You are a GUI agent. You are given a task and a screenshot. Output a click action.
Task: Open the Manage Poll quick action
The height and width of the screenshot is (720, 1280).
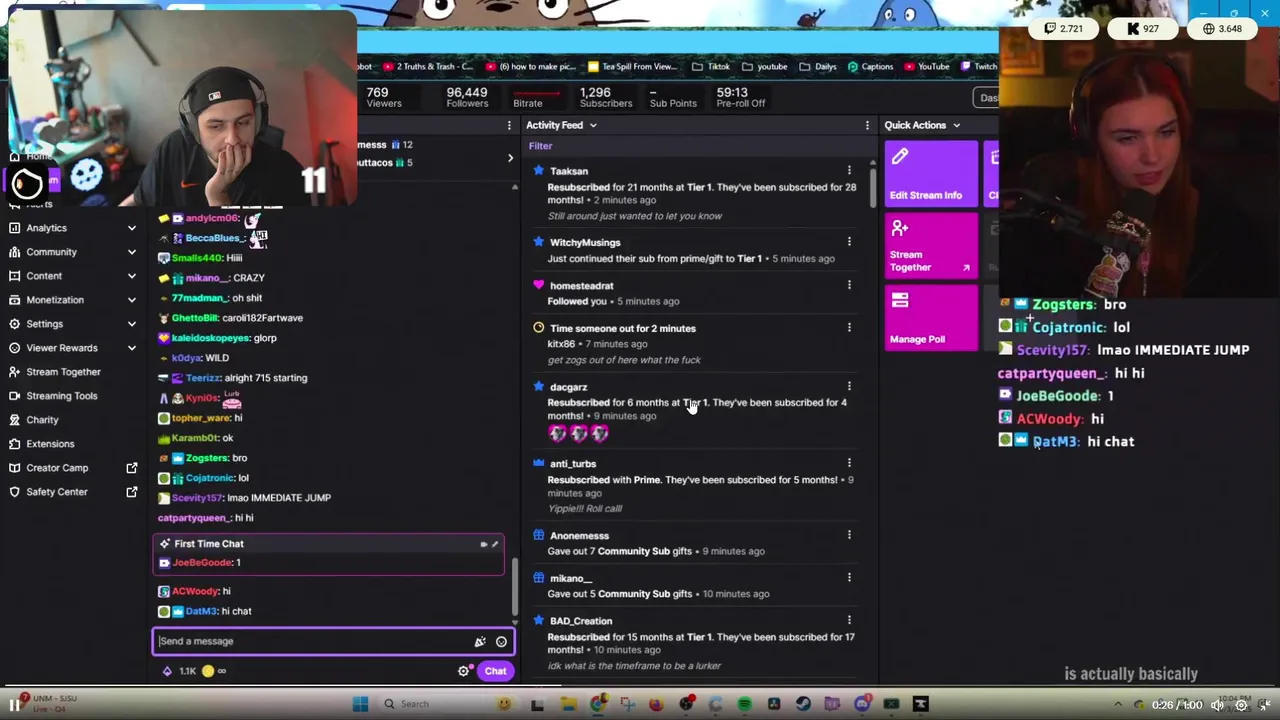[931, 318]
